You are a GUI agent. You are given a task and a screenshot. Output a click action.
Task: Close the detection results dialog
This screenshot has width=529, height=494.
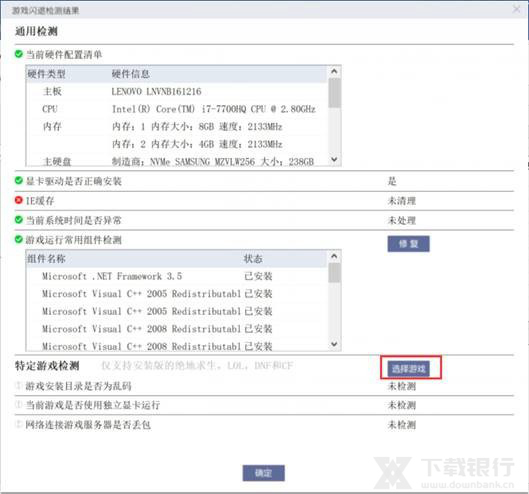517,9
